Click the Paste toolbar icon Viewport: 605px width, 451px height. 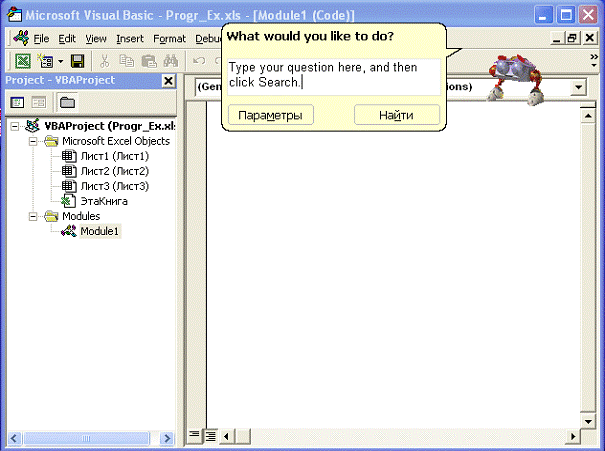click(149, 61)
